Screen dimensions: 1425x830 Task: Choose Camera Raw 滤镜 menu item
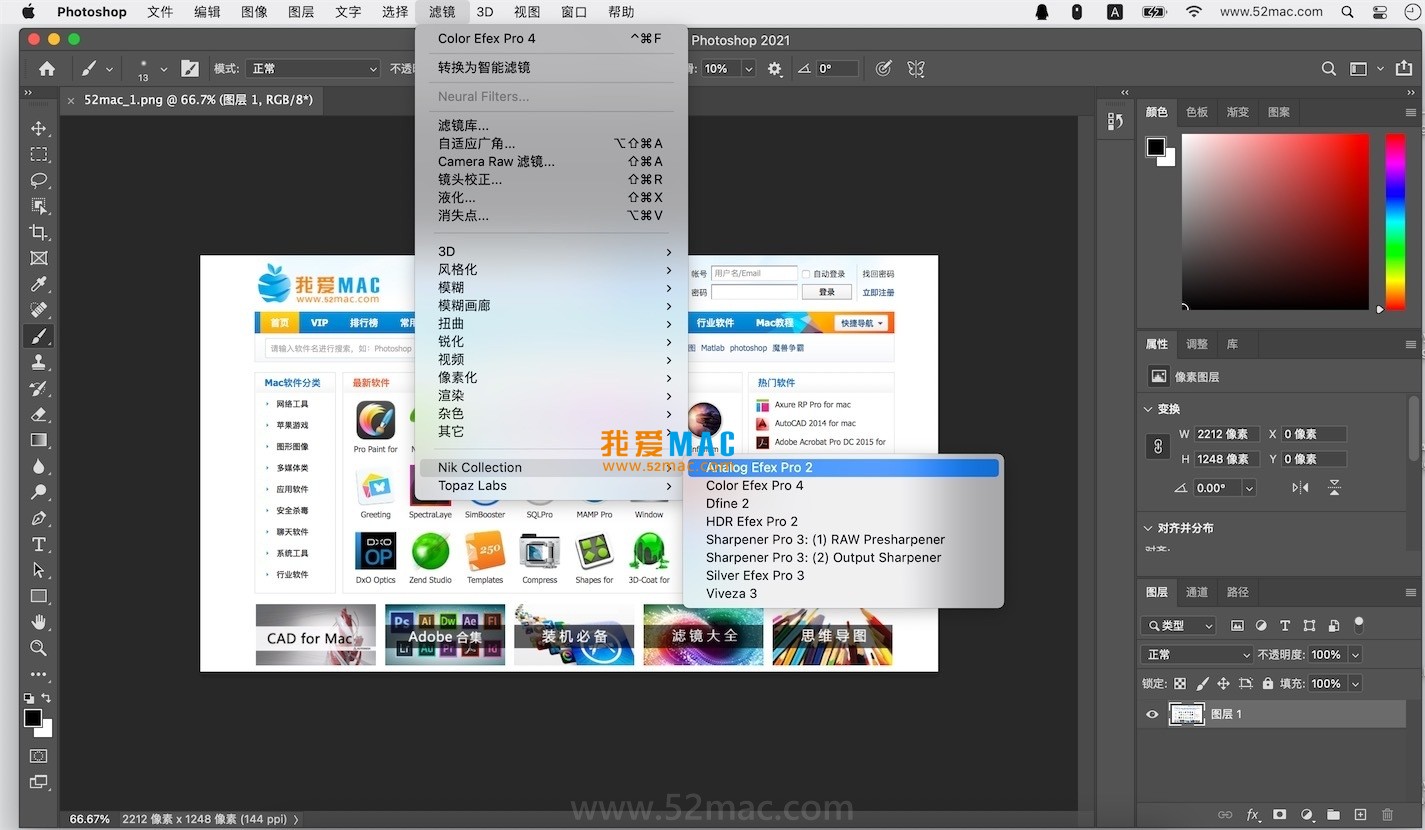coord(551,162)
